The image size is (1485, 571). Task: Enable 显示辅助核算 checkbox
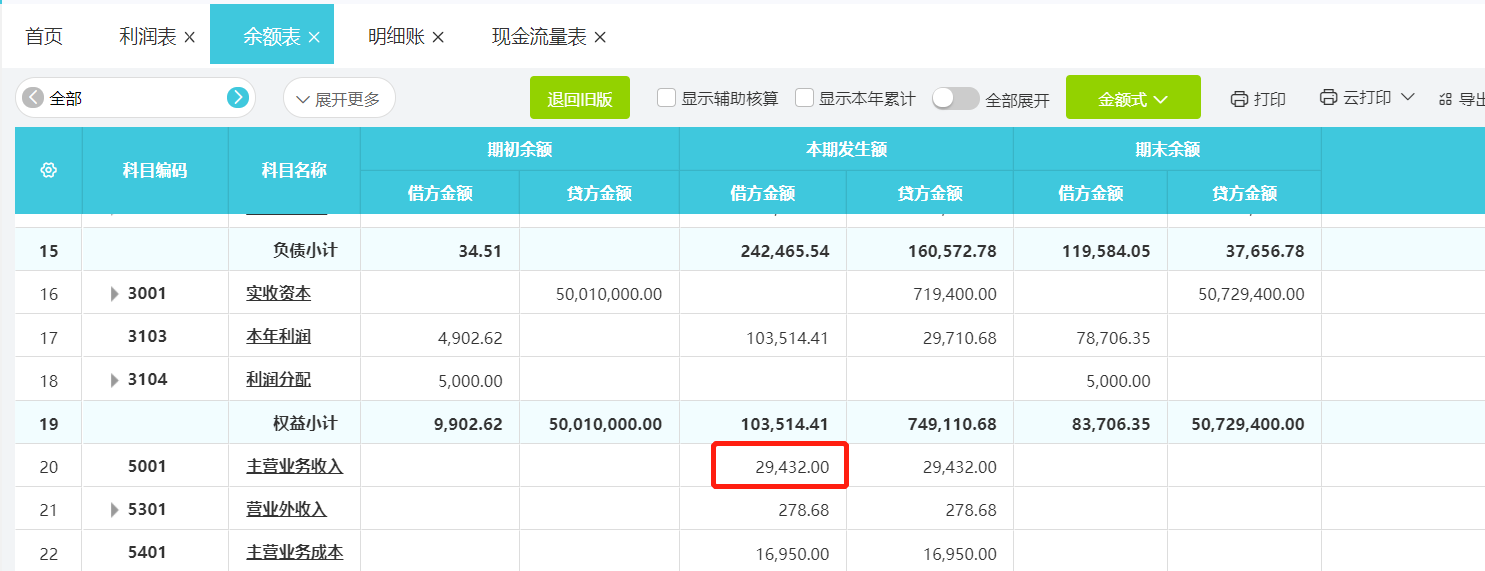[x=667, y=98]
